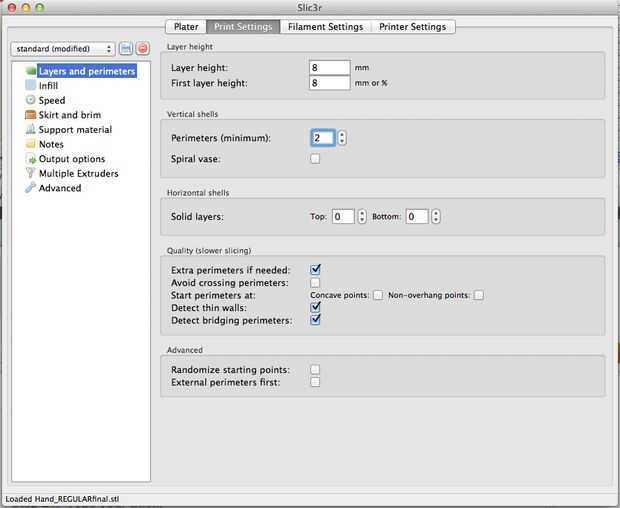Switch to Printer Settings tab
The image size is (620, 508).
(x=412, y=27)
